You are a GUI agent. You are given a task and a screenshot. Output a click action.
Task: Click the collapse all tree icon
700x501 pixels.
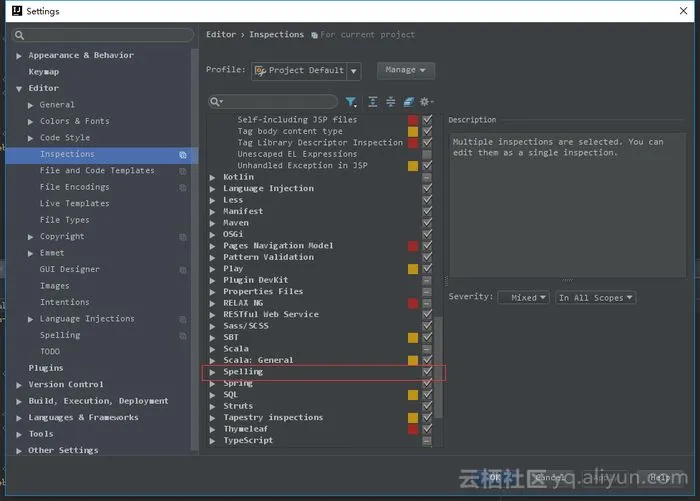391,102
